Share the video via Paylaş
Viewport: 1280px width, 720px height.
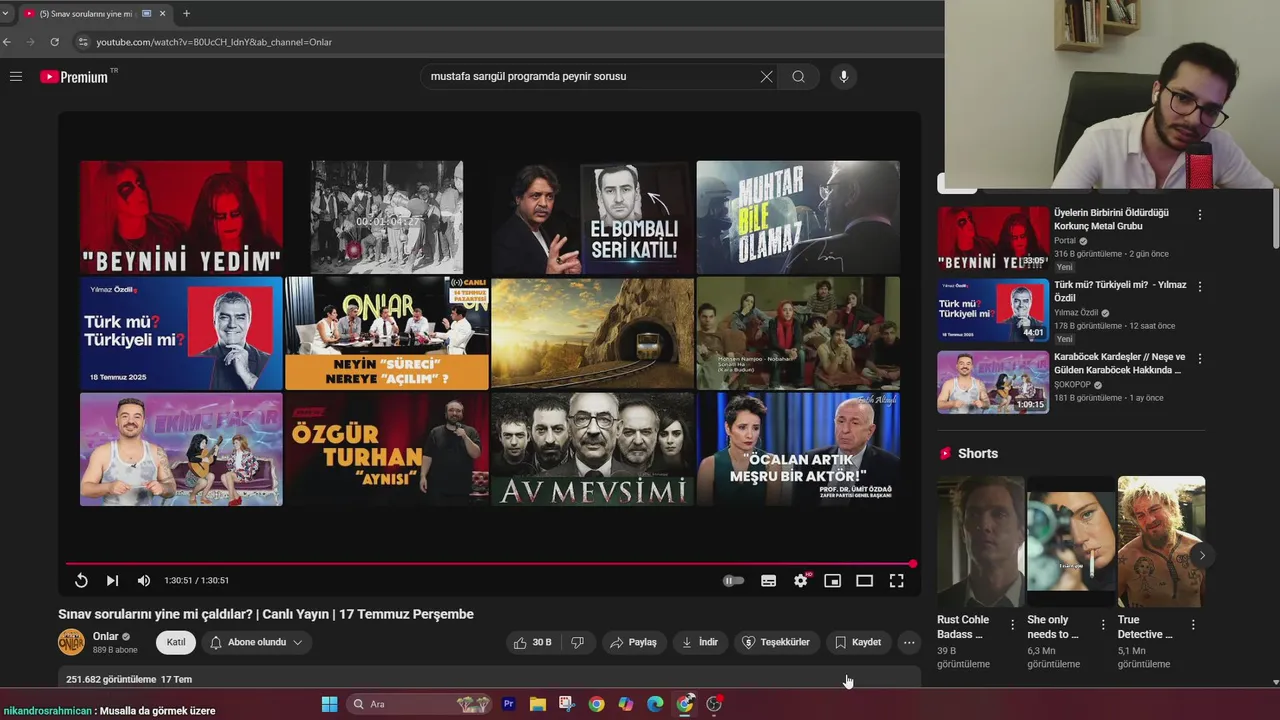click(634, 642)
